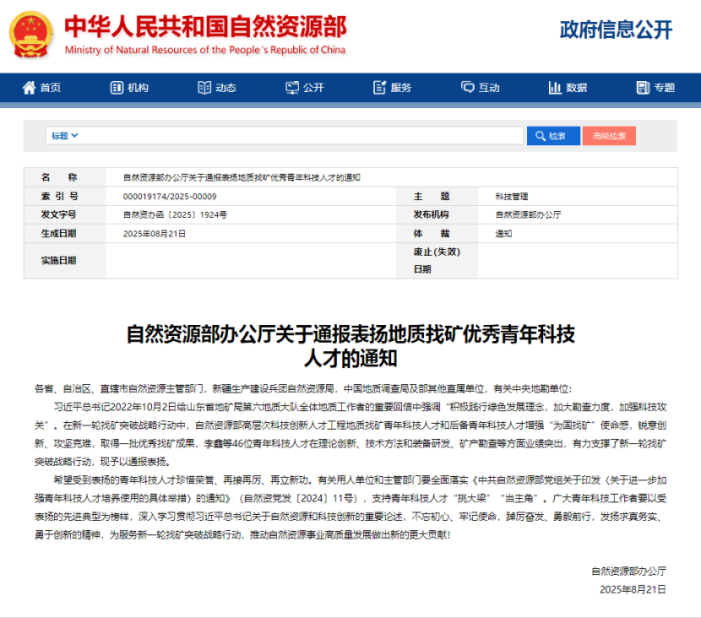Click the home icon beside 首页
The image size is (701, 618).
pos(29,88)
